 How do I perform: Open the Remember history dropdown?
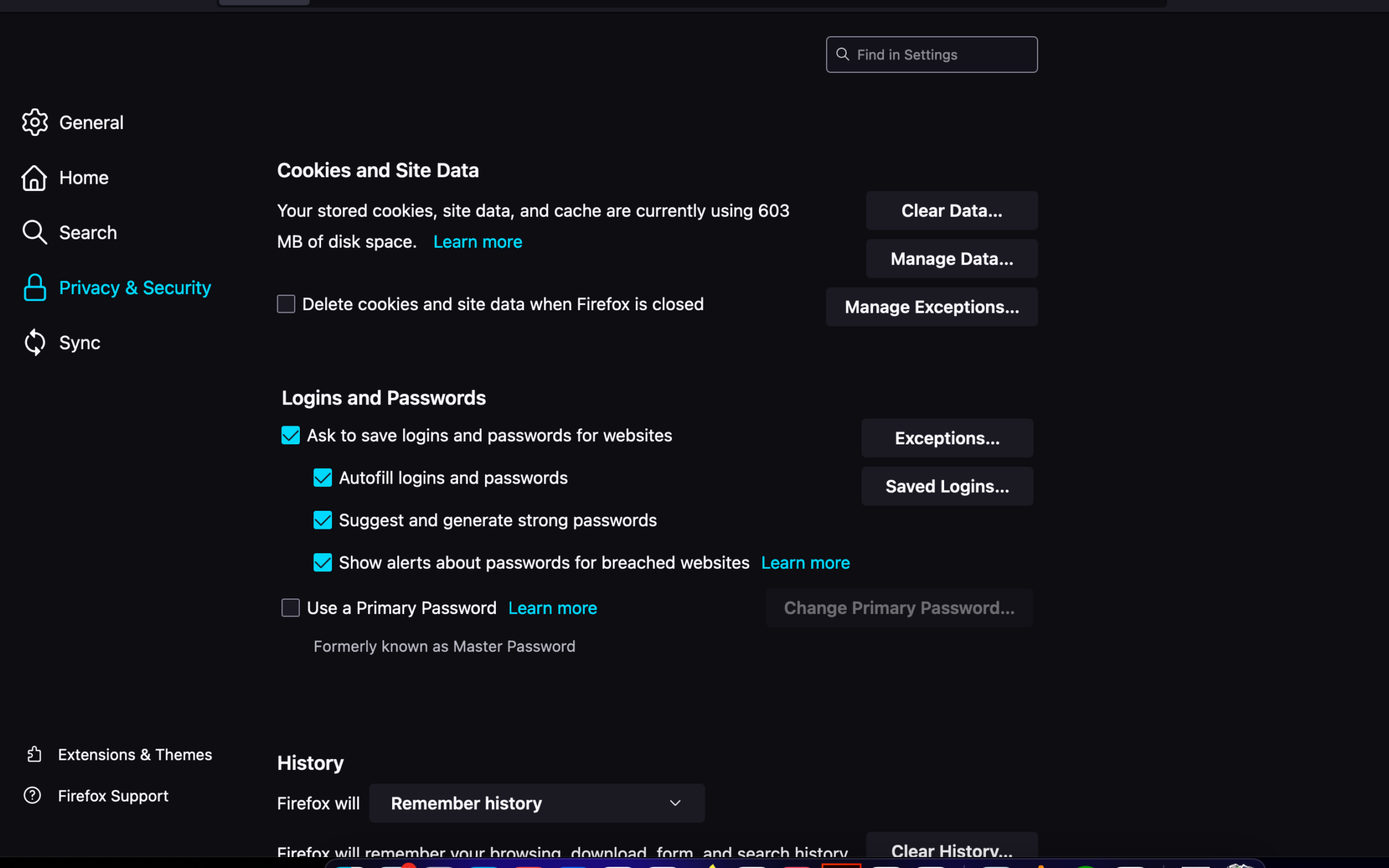(x=536, y=803)
